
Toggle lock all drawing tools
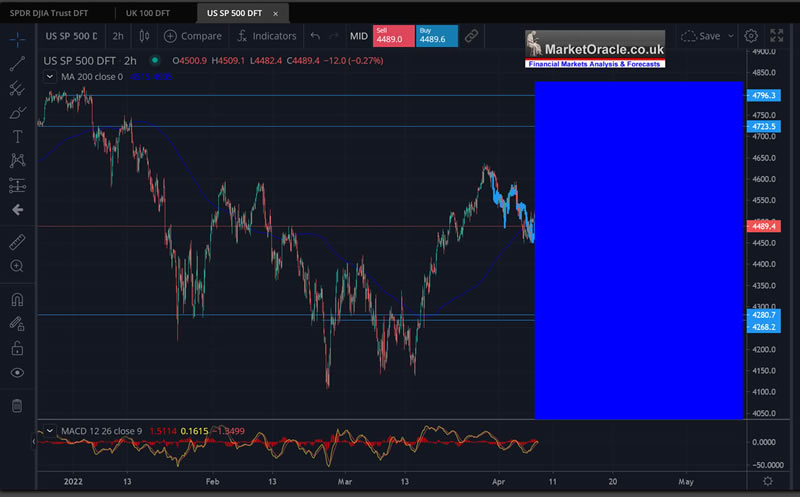(x=17, y=348)
